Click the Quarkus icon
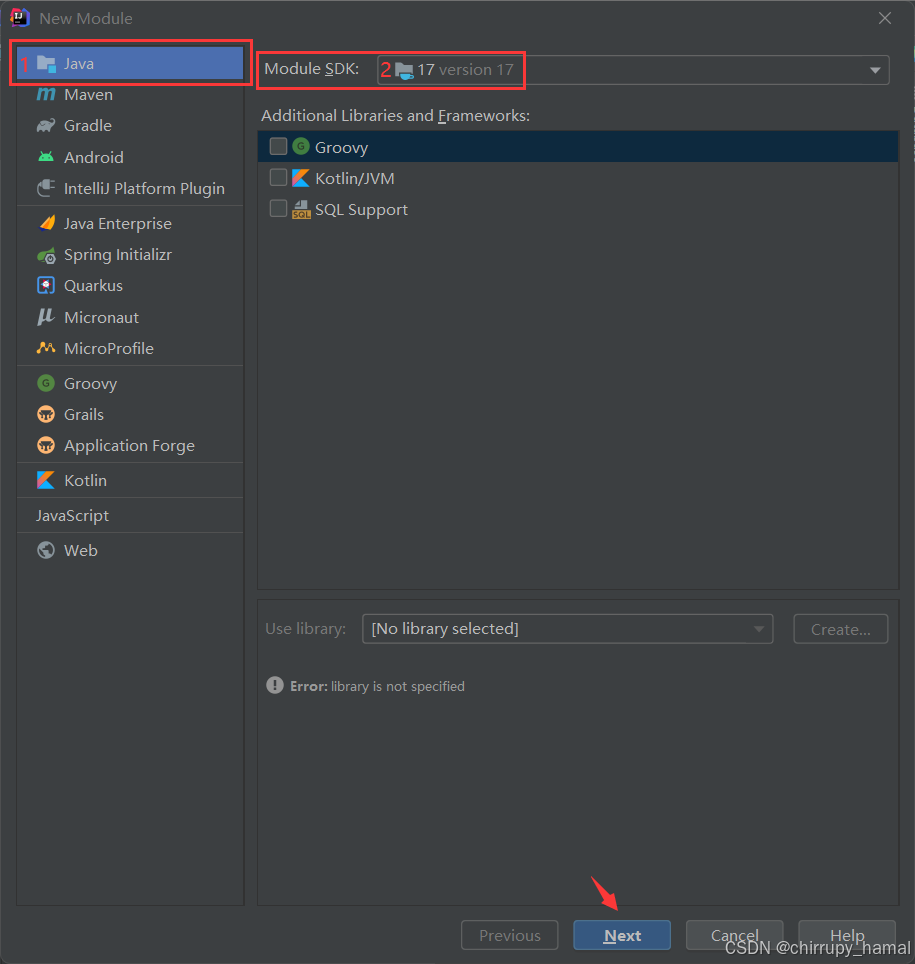915x964 pixels. pos(46,286)
